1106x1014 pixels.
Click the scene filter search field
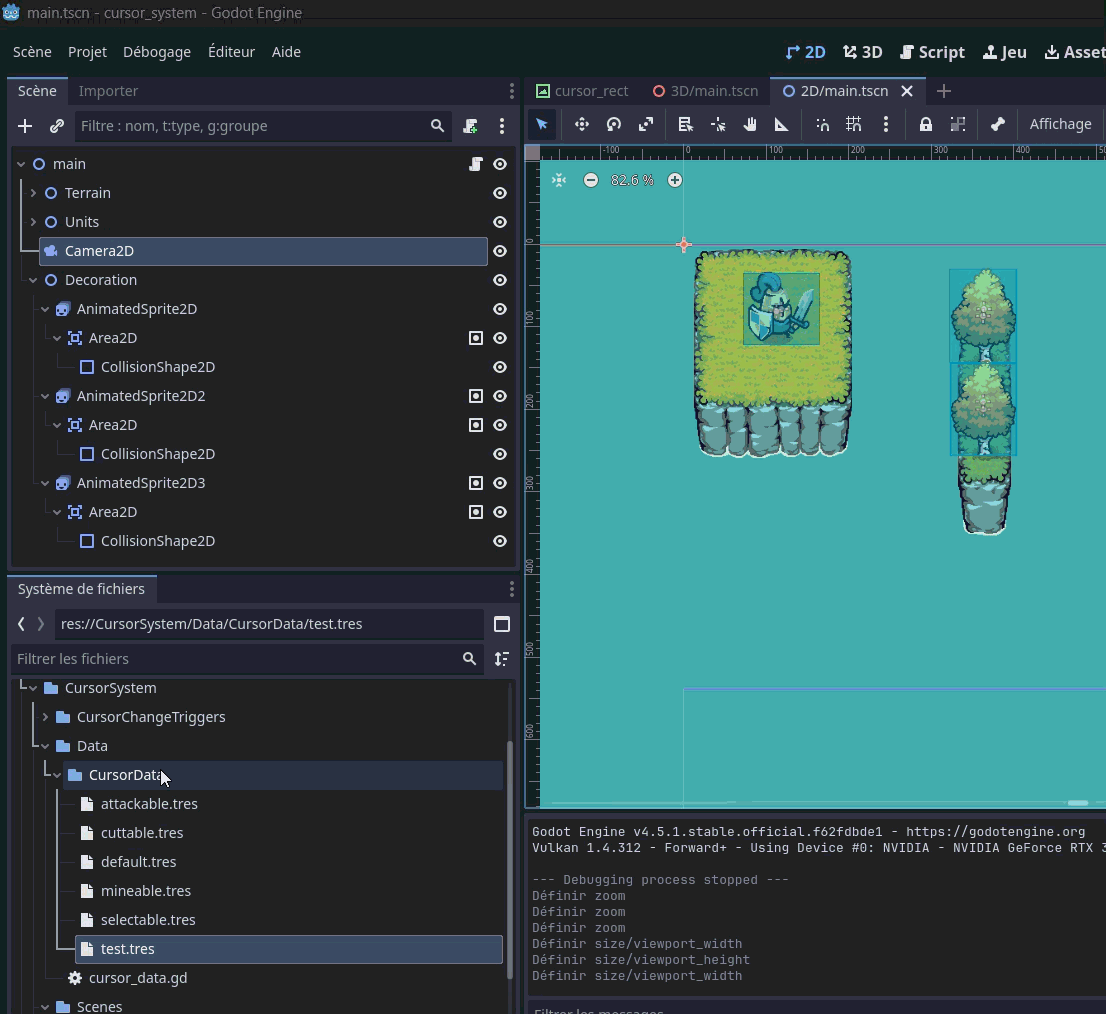click(x=250, y=126)
